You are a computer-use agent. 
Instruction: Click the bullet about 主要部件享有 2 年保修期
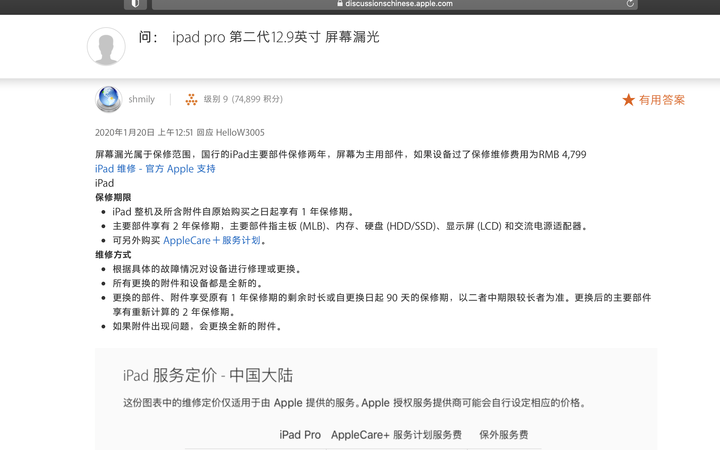350,226
